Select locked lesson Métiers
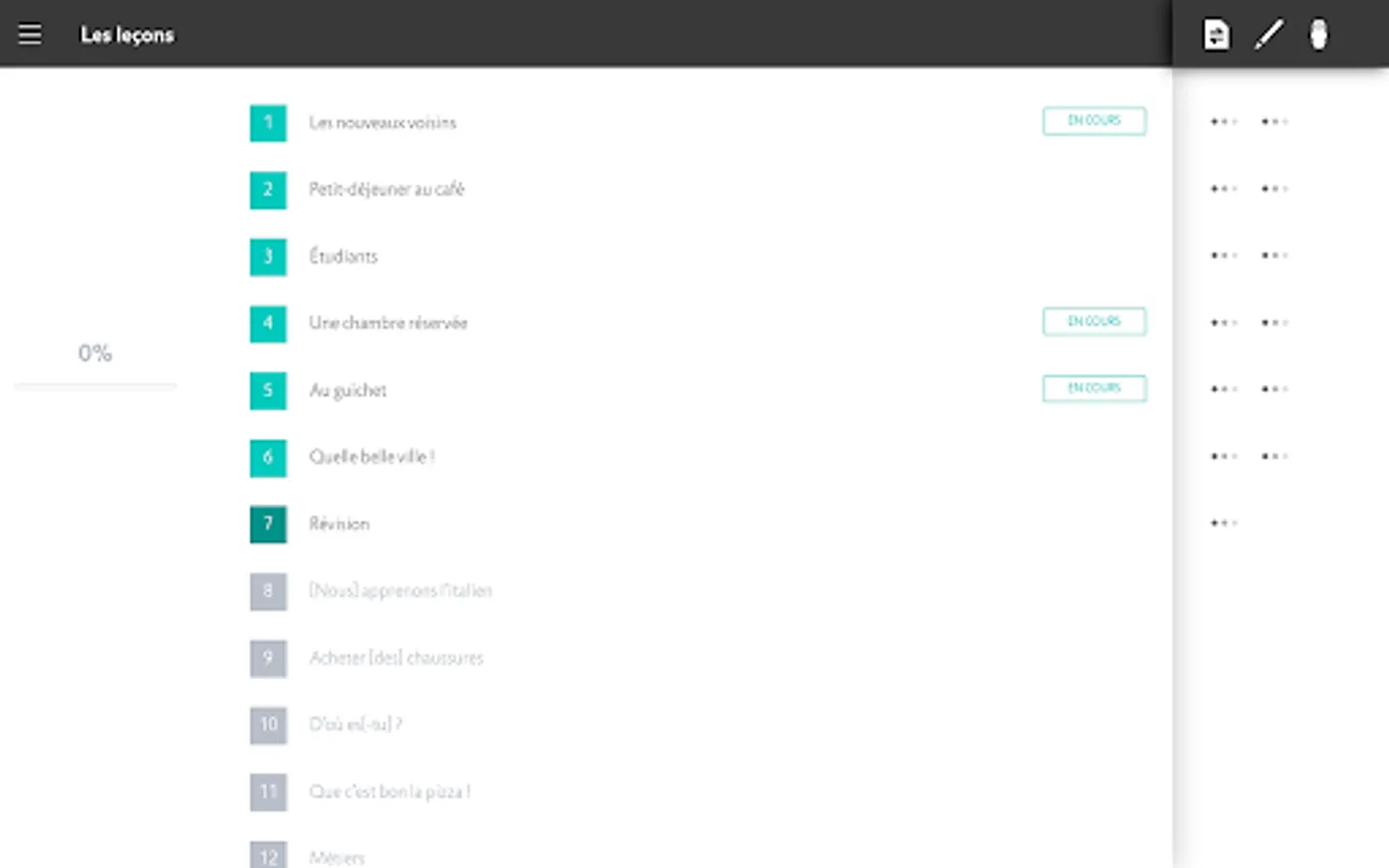Image resolution: width=1389 pixels, height=868 pixels. 337,857
